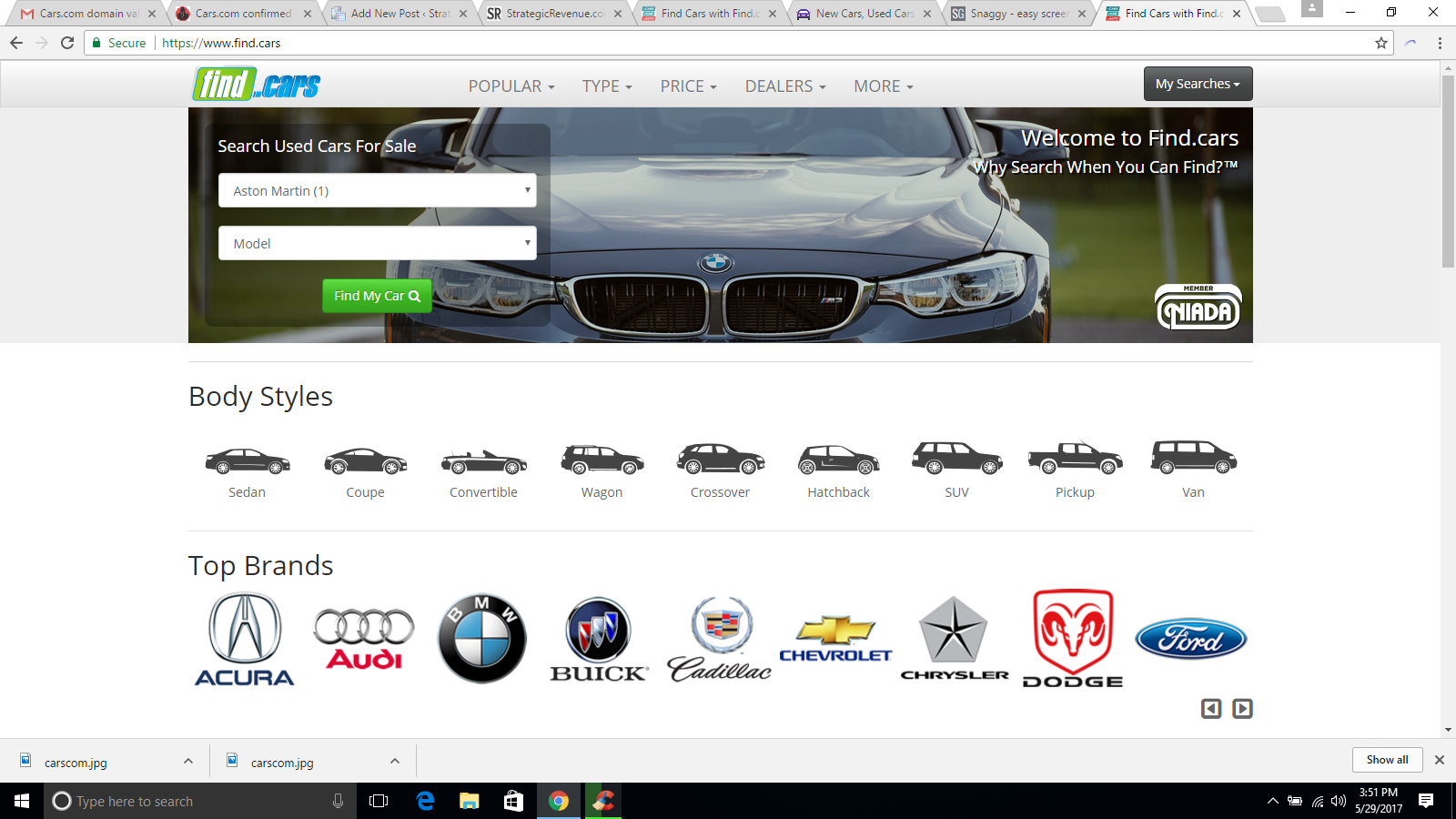Click the Sedan body style icon

point(247,461)
